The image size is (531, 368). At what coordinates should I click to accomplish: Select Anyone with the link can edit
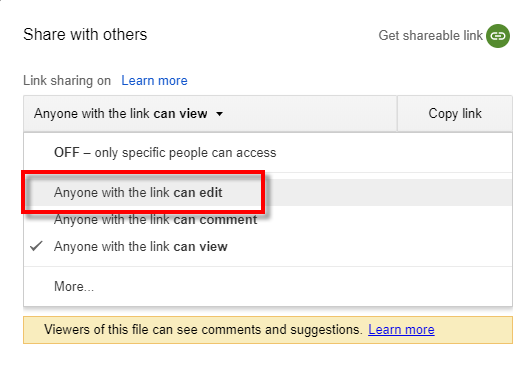point(268,192)
